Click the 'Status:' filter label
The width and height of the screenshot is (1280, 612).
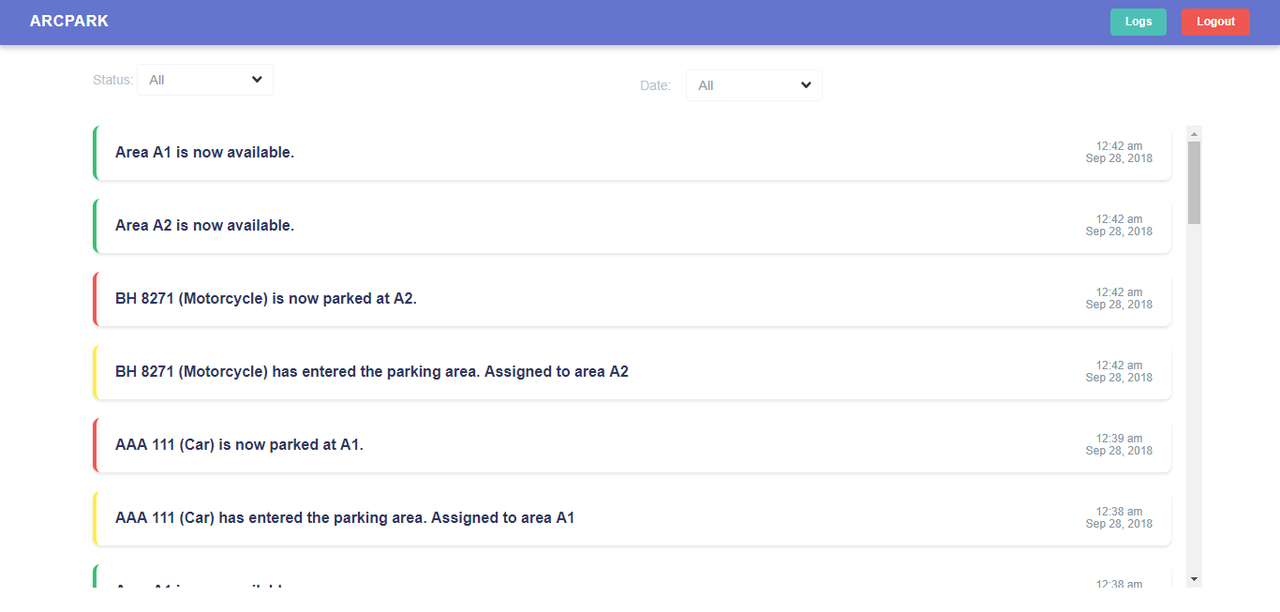pyautogui.click(x=113, y=80)
